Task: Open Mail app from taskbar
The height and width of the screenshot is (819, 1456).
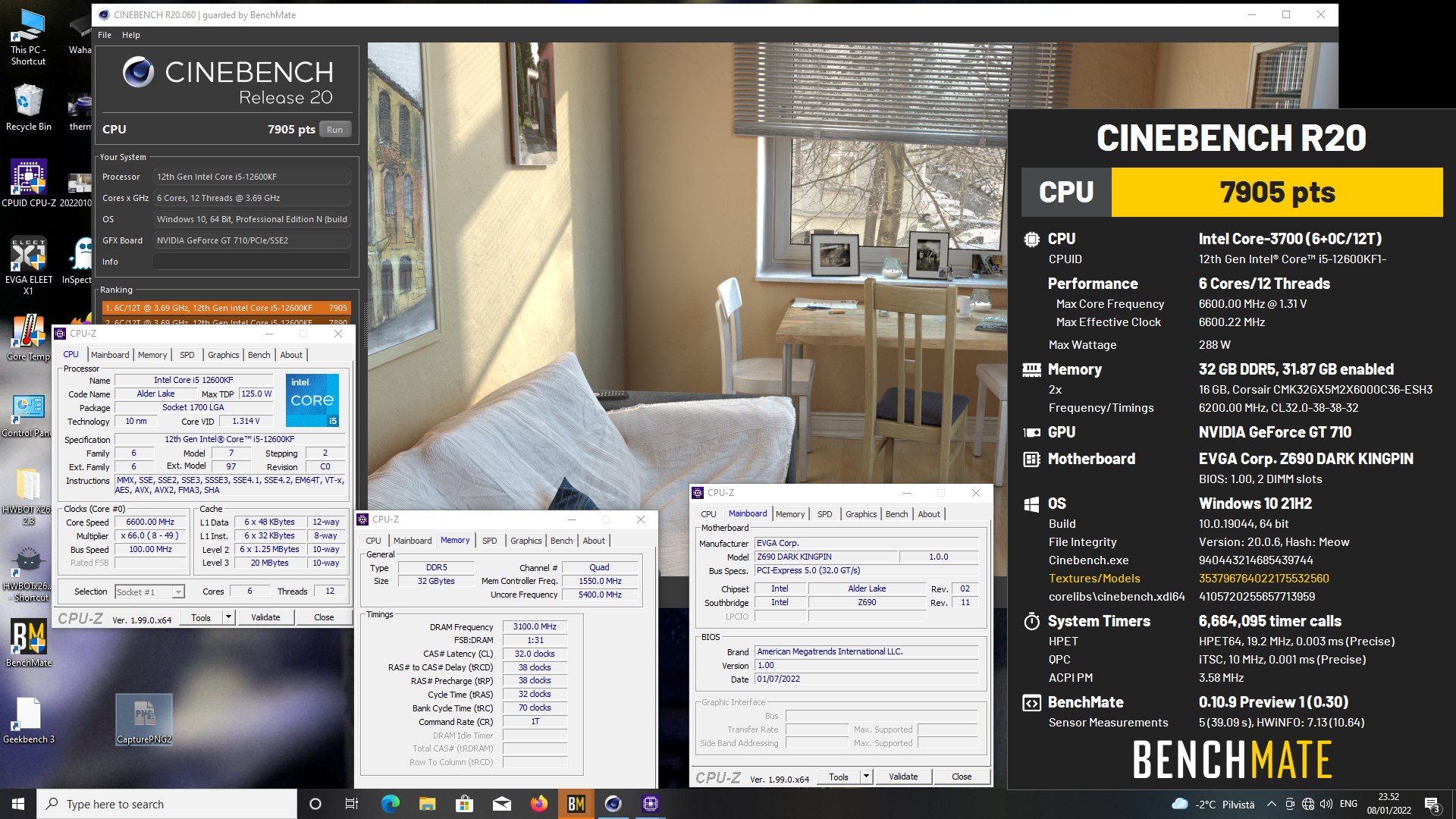Action: click(x=501, y=804)
